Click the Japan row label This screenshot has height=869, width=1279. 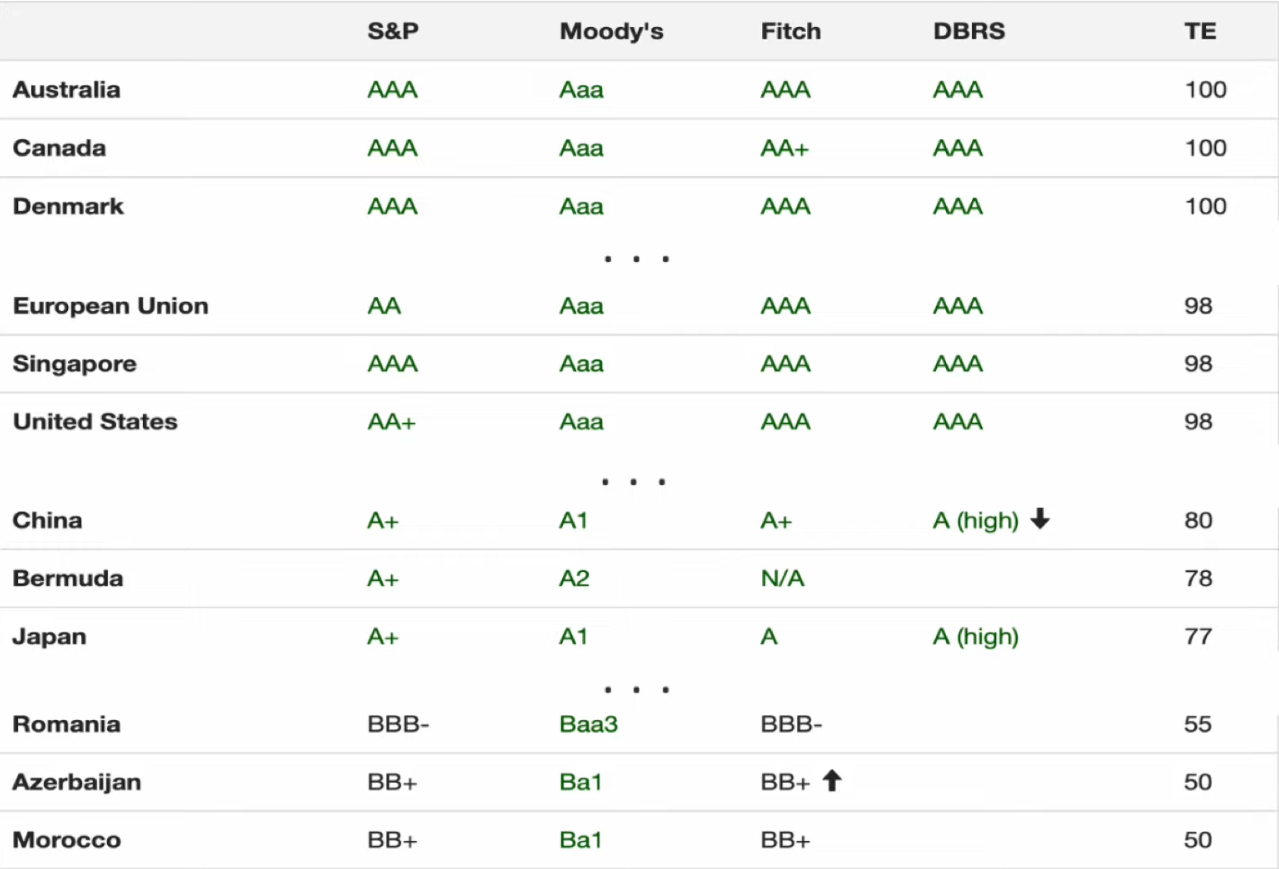(x=49, y=637)
